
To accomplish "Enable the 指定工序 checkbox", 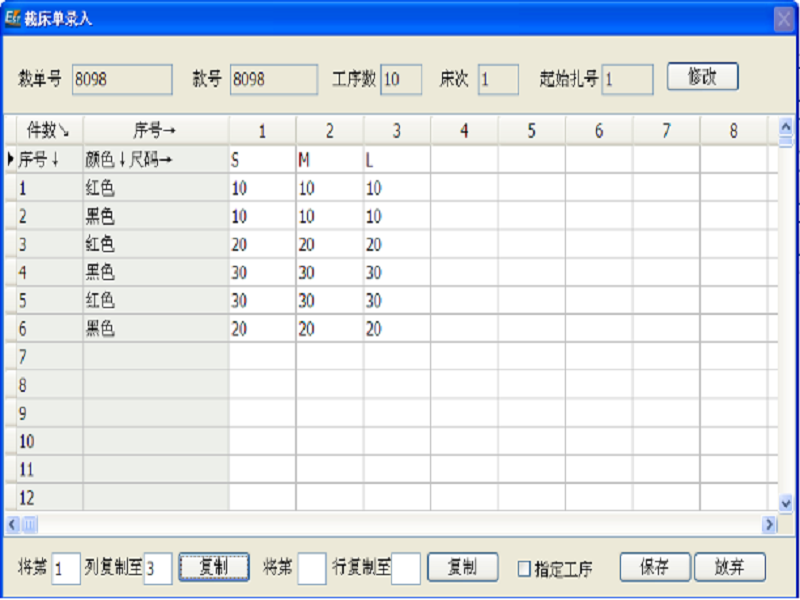I will (x=523, y=569).
